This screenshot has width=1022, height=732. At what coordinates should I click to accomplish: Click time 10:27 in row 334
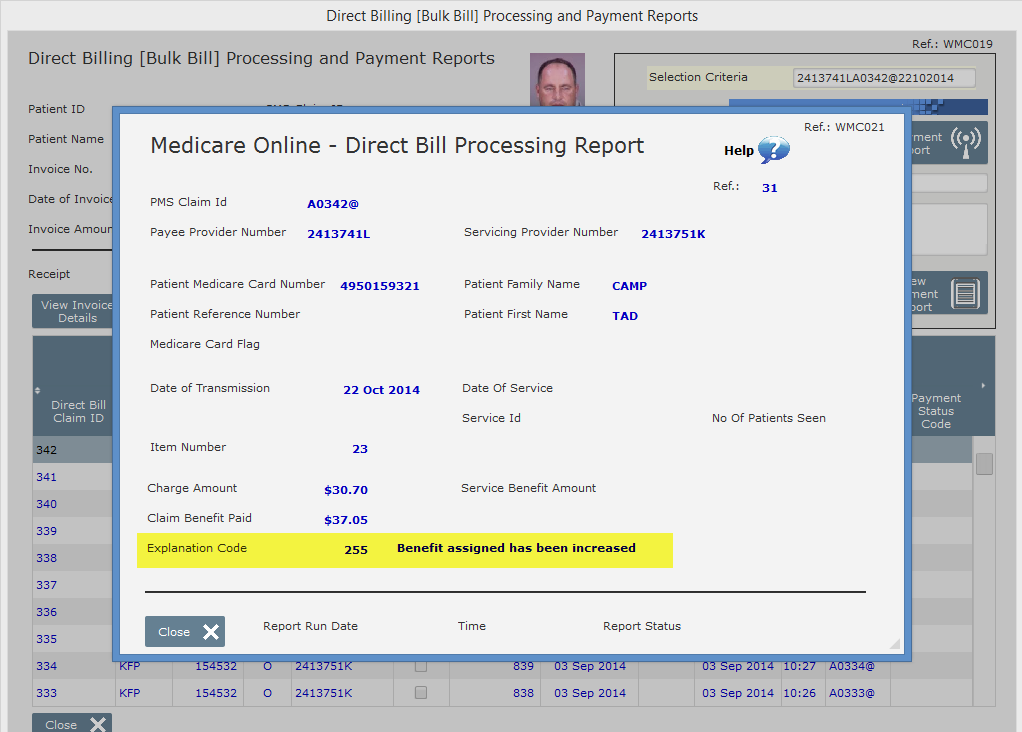(x=799, y=666)
